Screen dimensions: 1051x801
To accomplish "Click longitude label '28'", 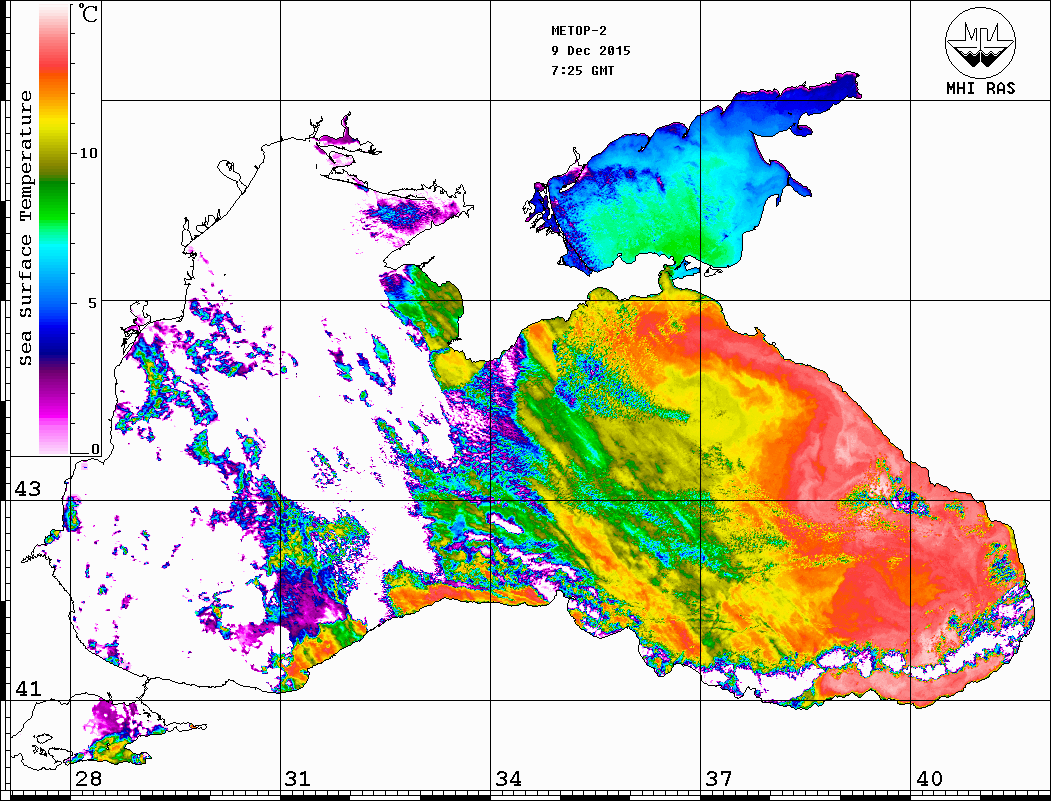I will pyautogui.click(x=88, y=778).
